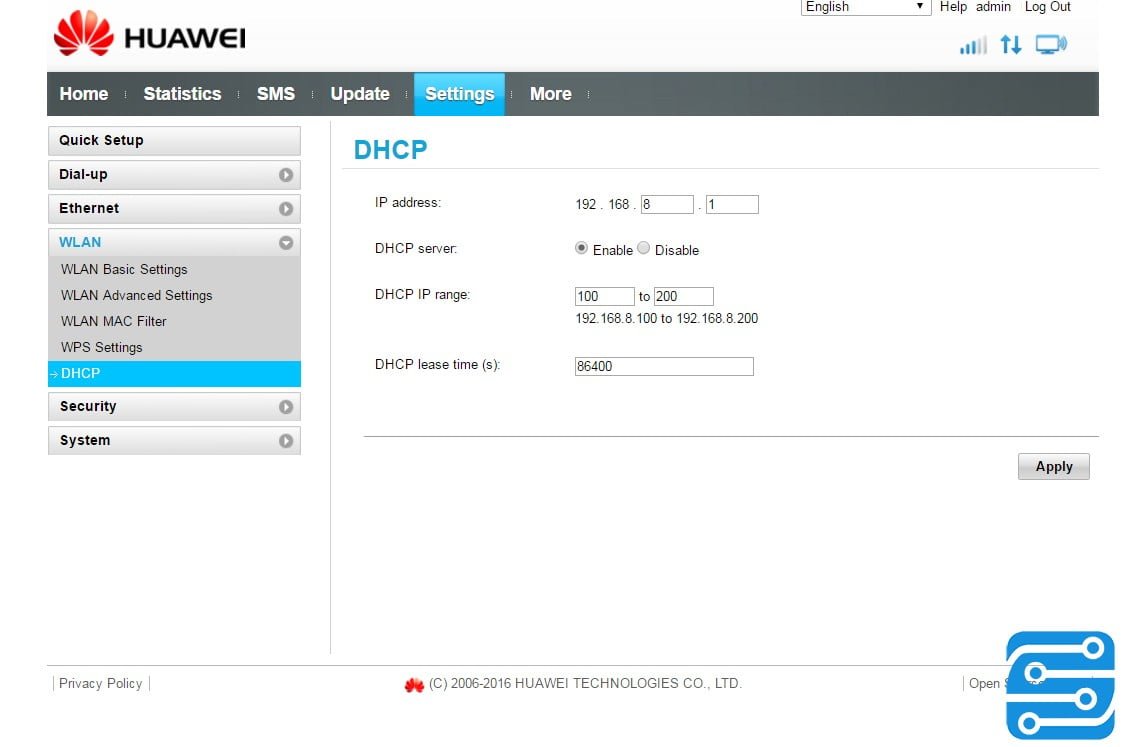Expand the Dial-up section
Viewport: 1134px width, 747px height.
click(x=288, y=174)
